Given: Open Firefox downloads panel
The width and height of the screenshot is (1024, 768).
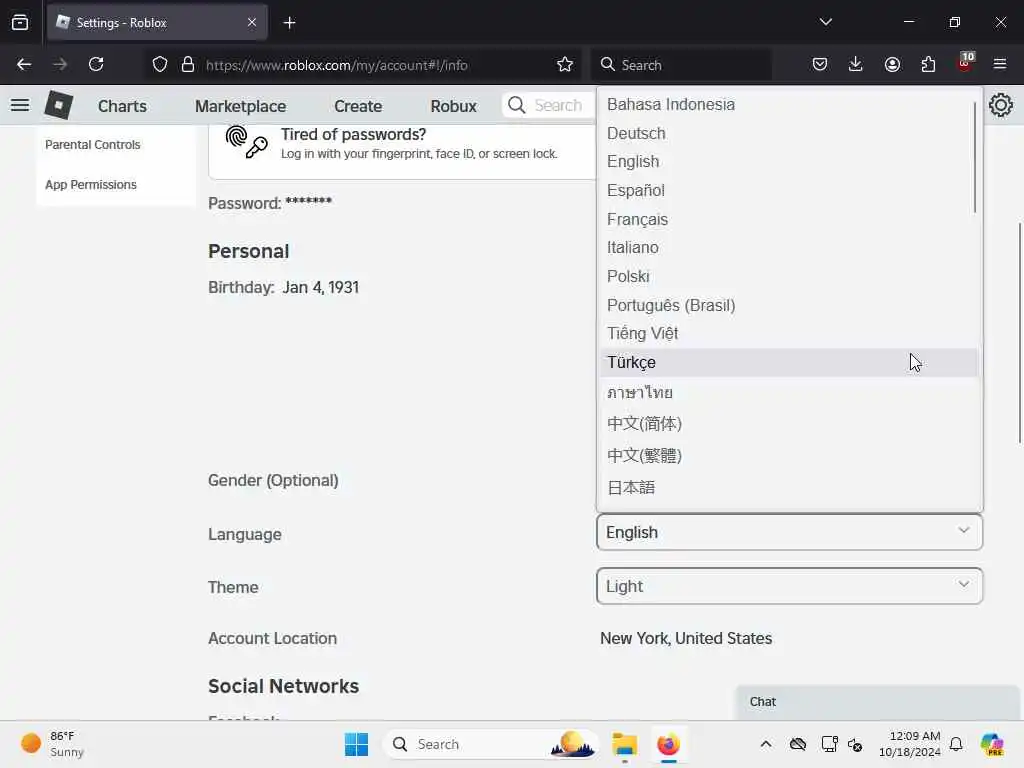Looking at the screenshot, I should coord(856,65).
